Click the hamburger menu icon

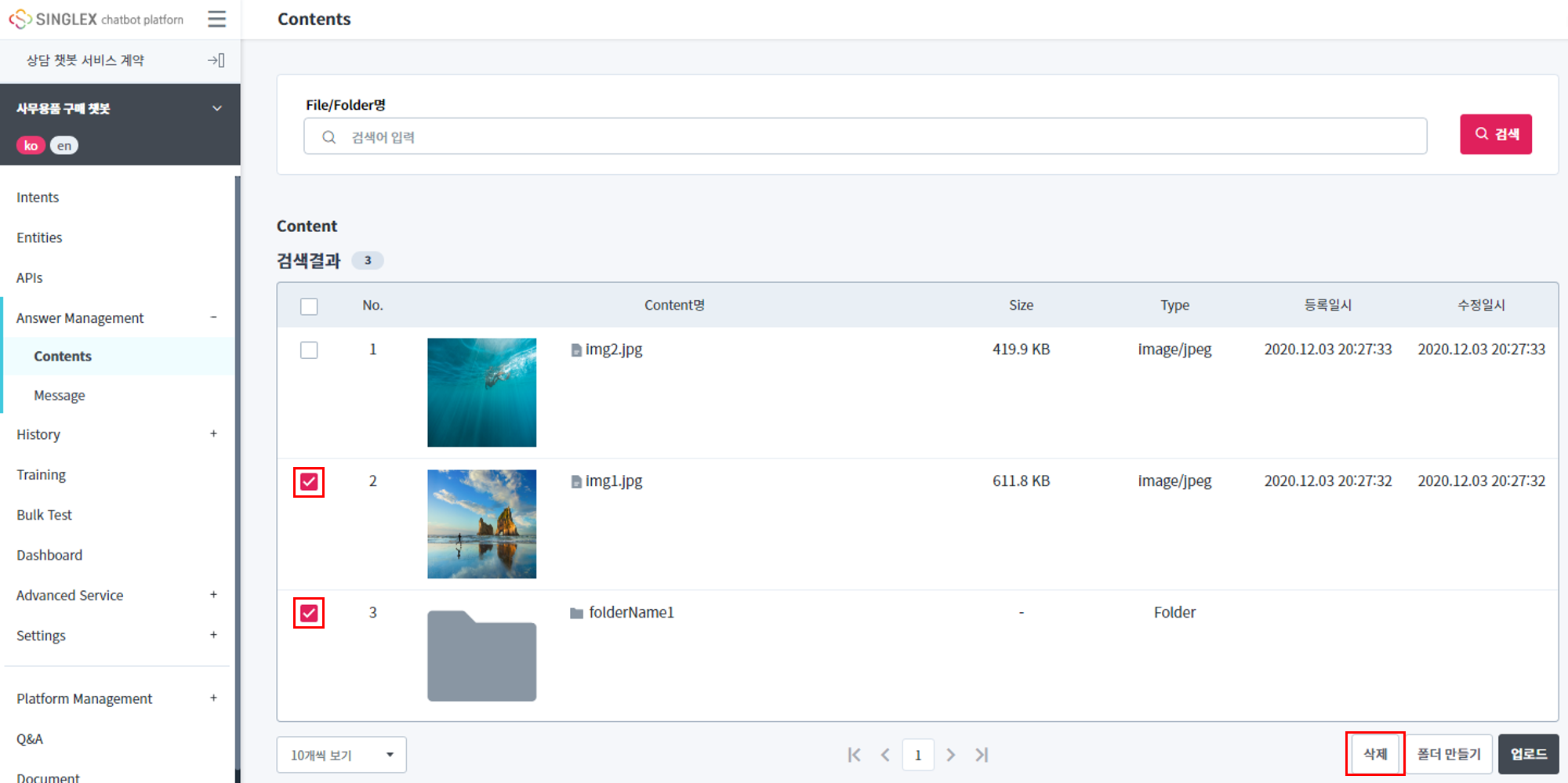coord(217,19)
